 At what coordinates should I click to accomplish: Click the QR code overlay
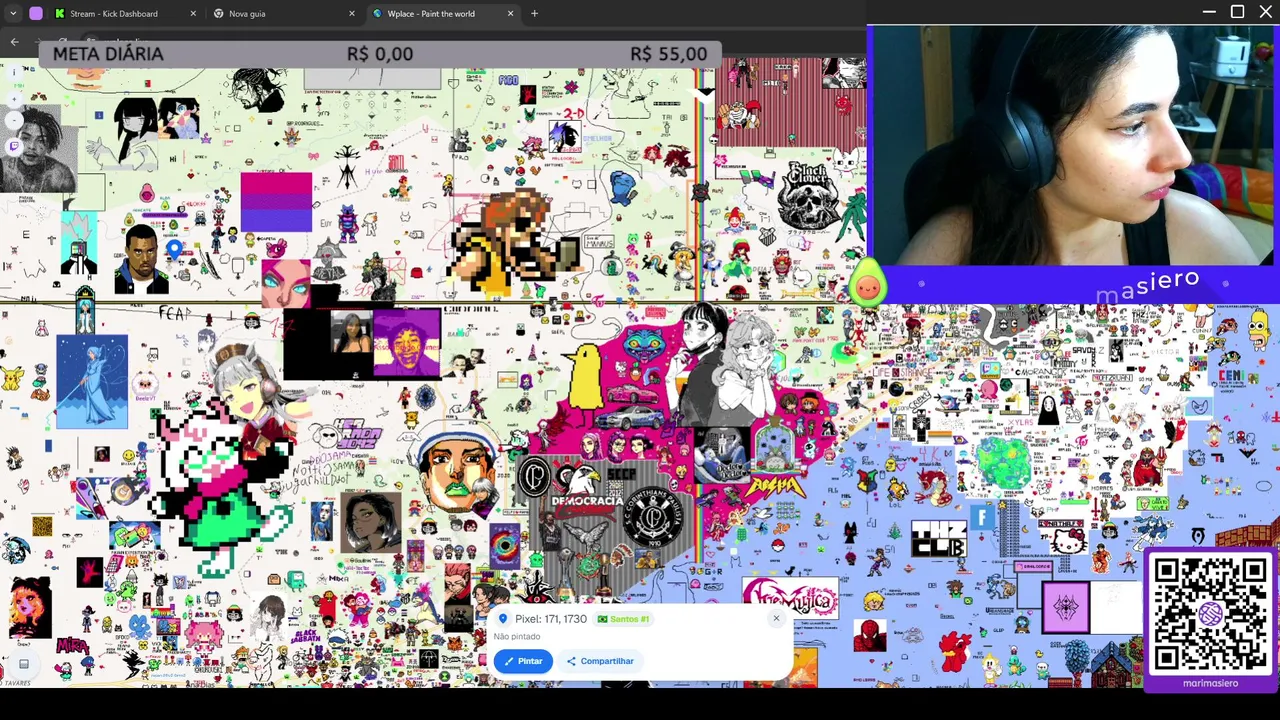coord(1210,614)
